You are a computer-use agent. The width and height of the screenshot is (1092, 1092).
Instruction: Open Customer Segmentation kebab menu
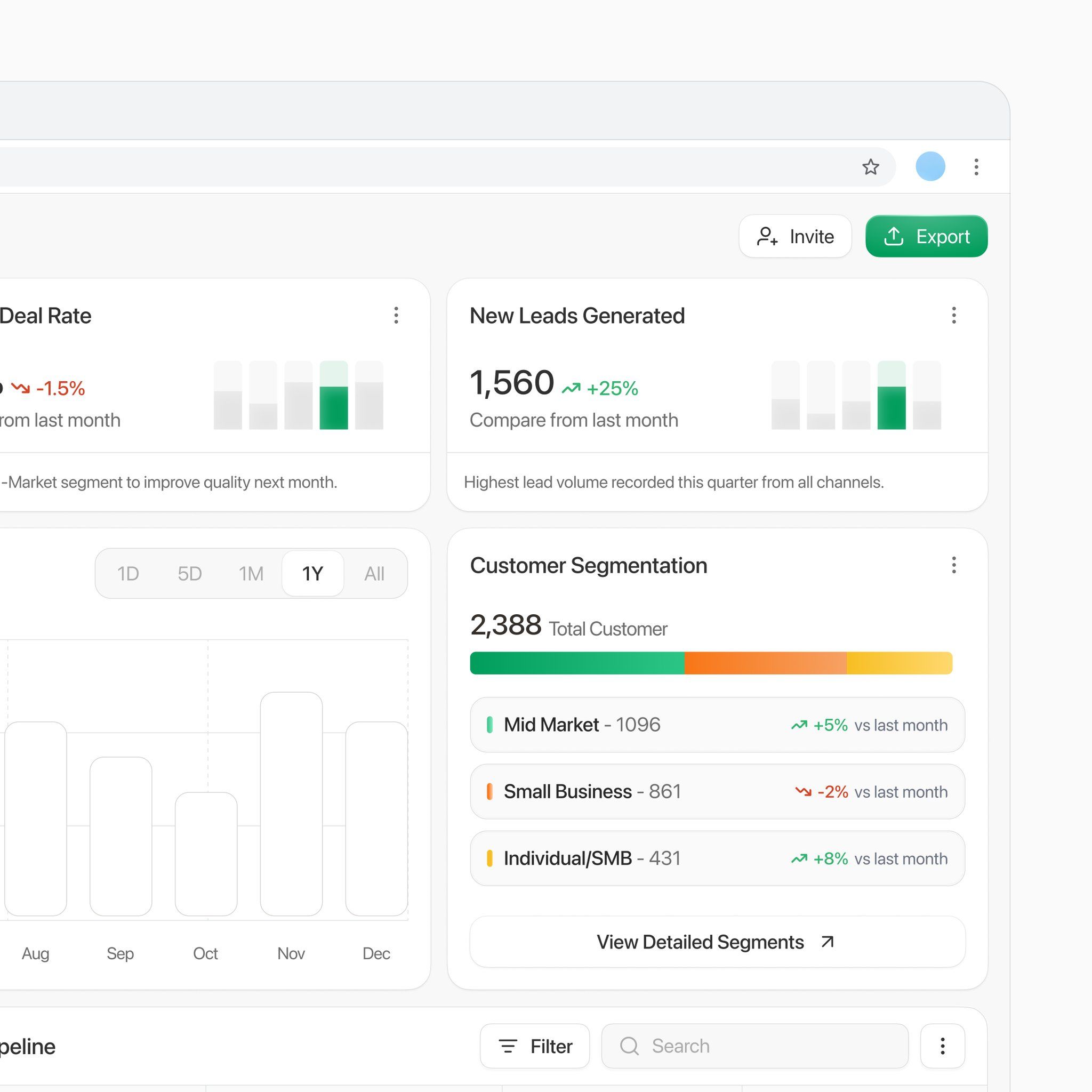[953, 565]
